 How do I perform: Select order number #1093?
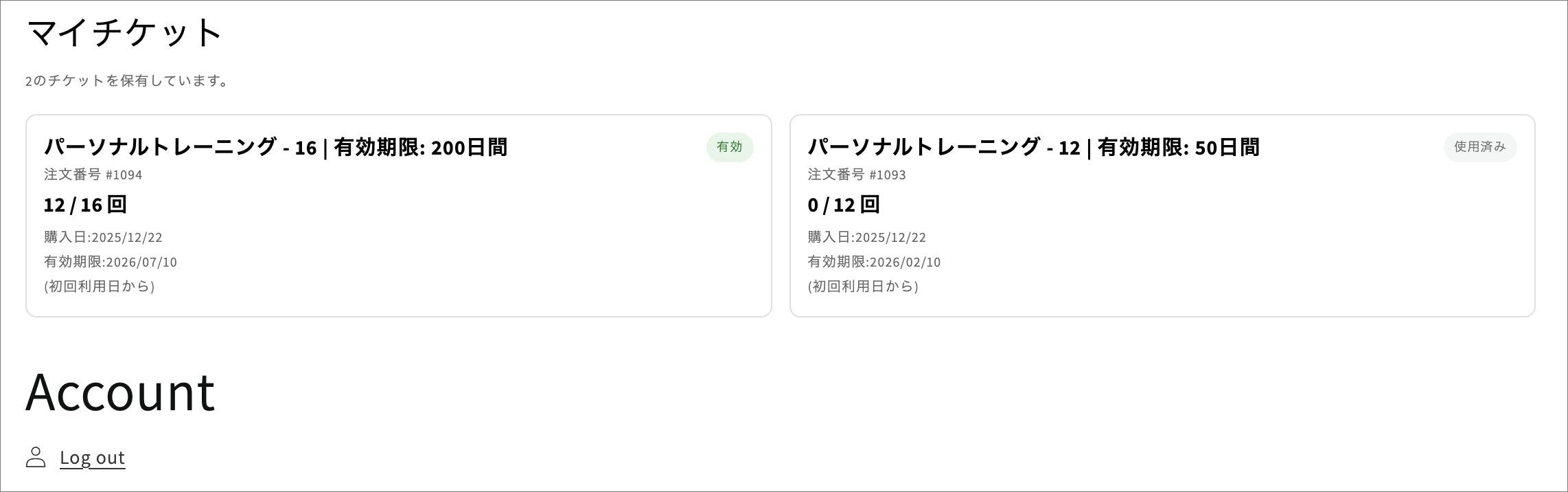[x=857, y=175]
